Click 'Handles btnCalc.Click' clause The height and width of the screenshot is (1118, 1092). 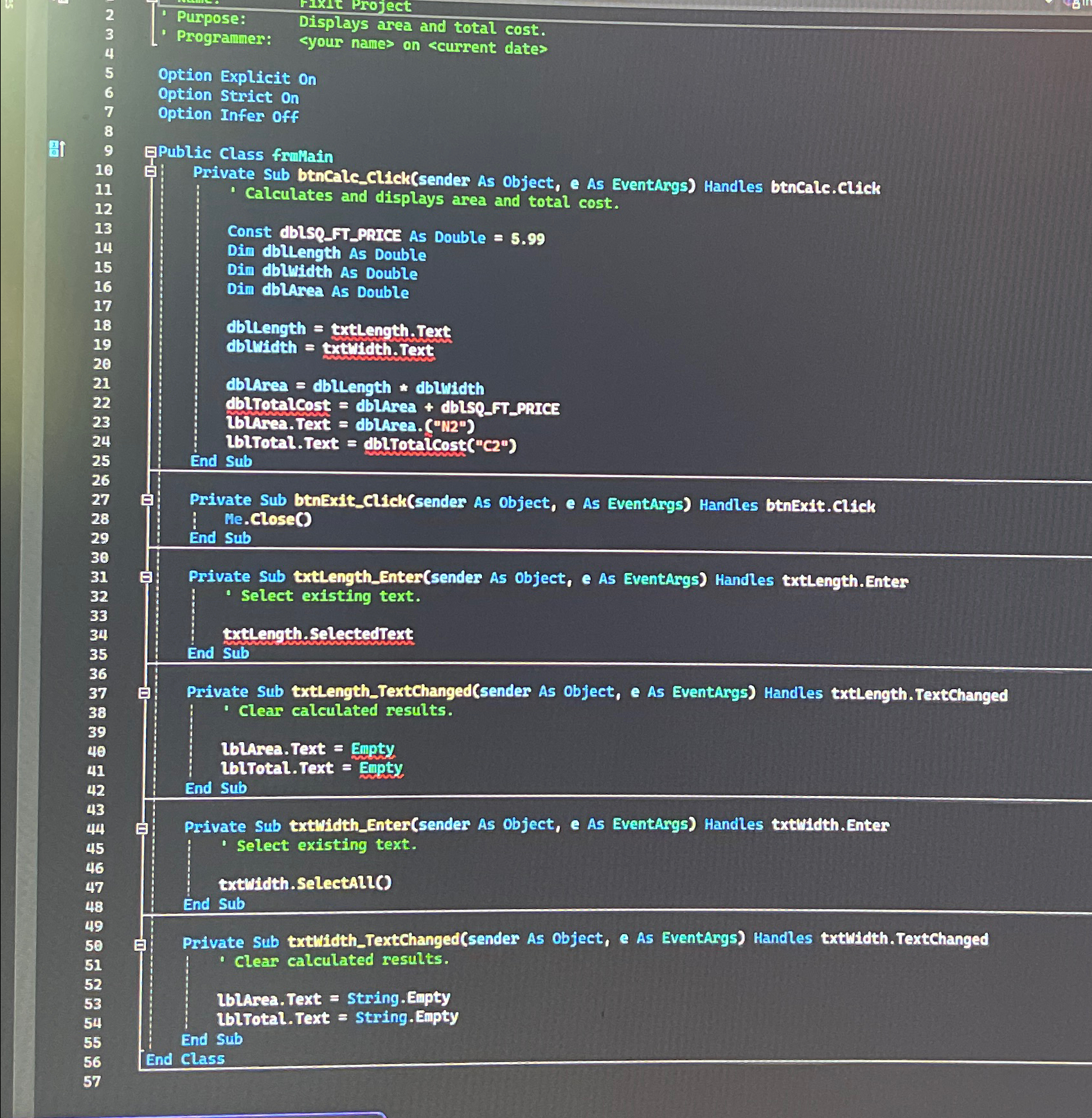click(792, 187)
